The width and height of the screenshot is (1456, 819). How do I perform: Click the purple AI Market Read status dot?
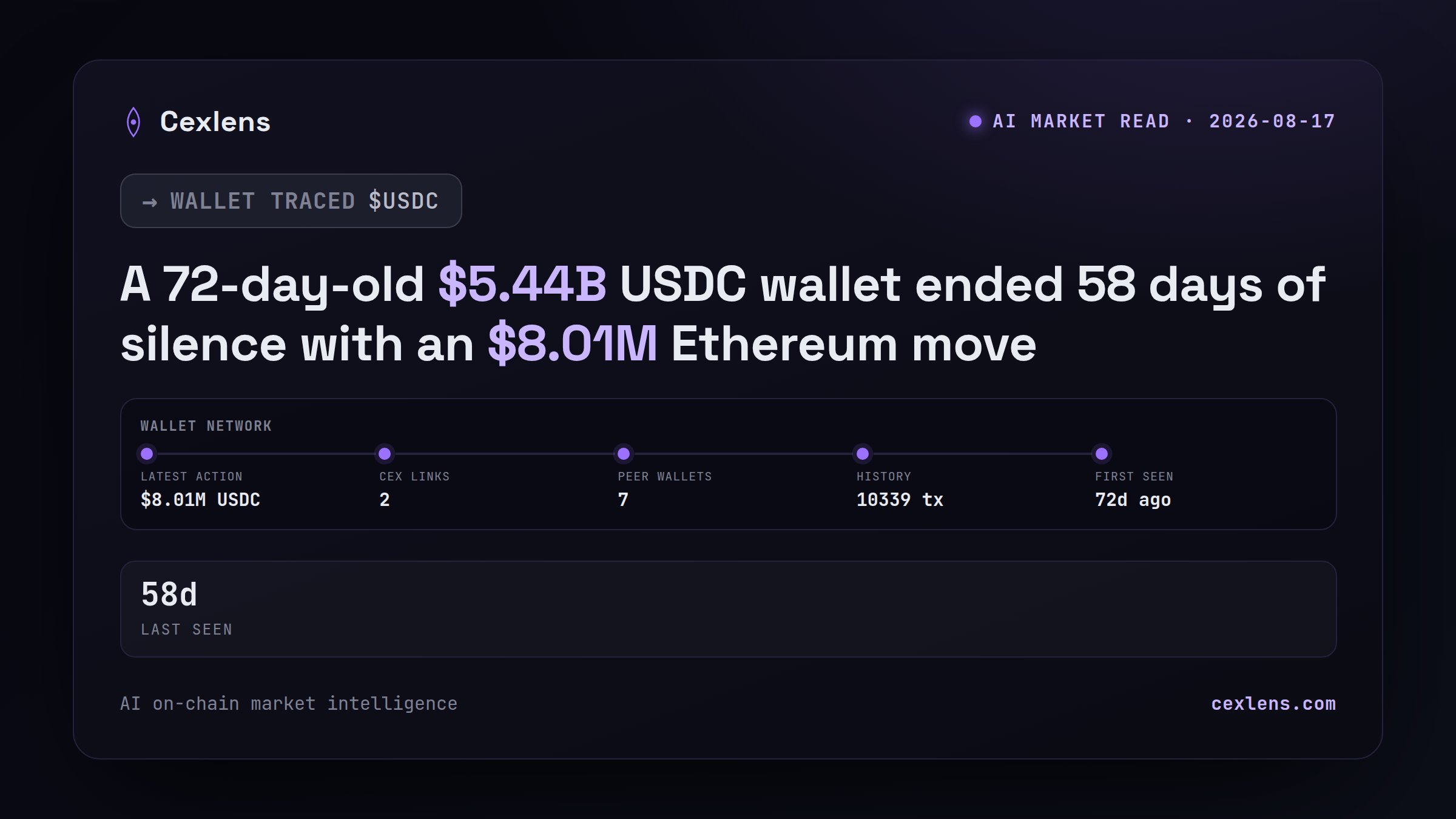pos(976,121)
